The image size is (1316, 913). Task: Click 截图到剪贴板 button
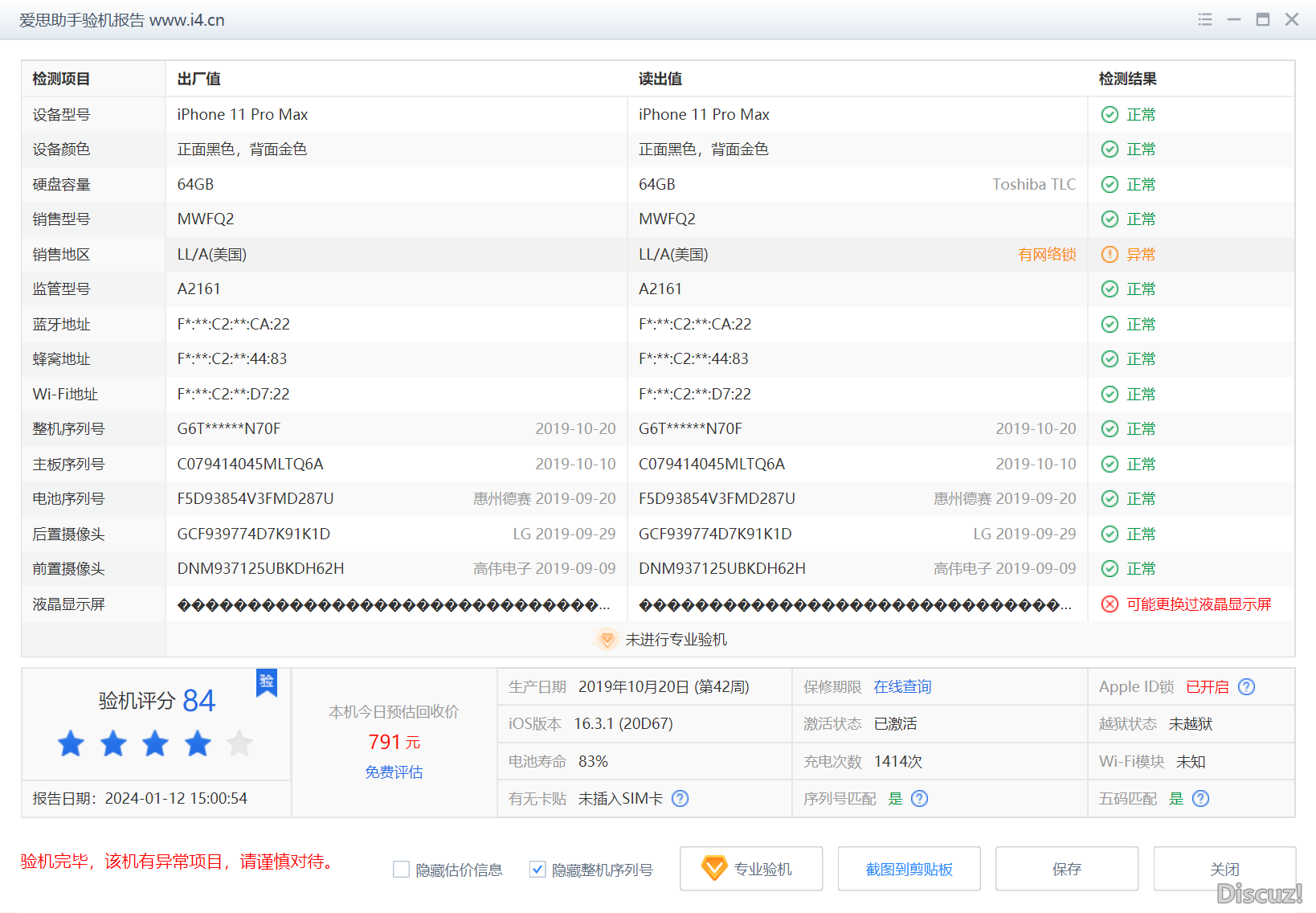tap(909, 869)
